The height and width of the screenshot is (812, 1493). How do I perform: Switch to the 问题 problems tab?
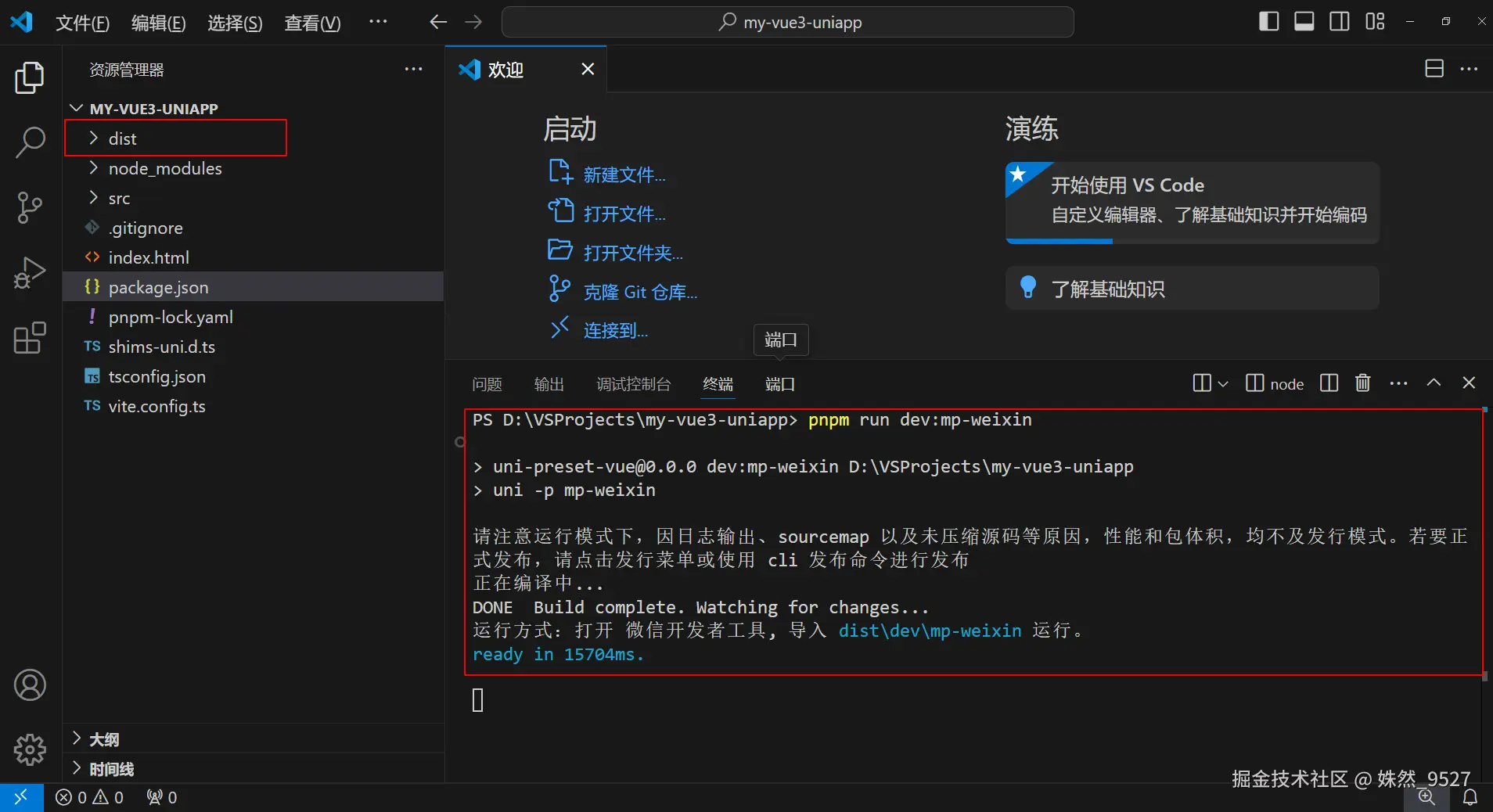(x=487, y=384)
